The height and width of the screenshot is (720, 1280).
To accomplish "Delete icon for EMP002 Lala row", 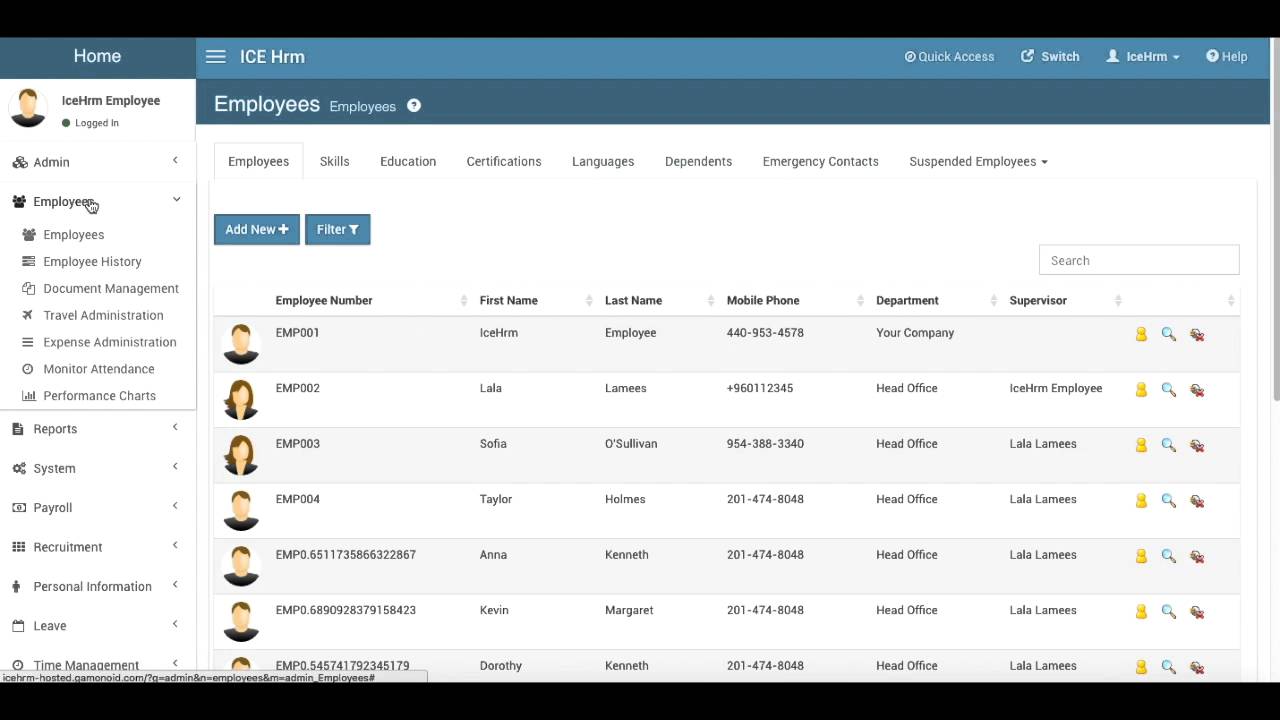I will point(1197,390).
